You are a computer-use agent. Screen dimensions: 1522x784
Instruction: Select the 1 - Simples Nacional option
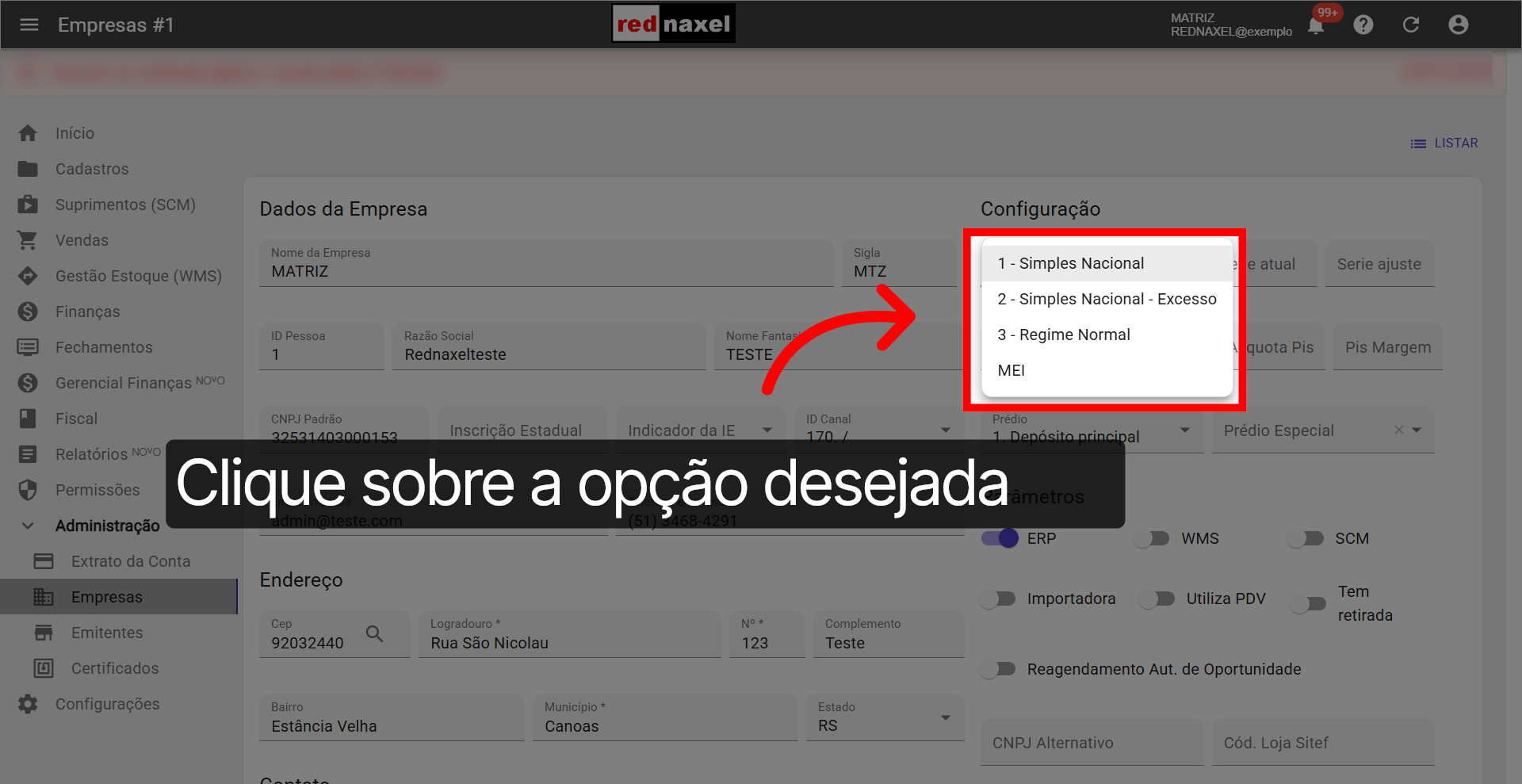[1071, 262]
